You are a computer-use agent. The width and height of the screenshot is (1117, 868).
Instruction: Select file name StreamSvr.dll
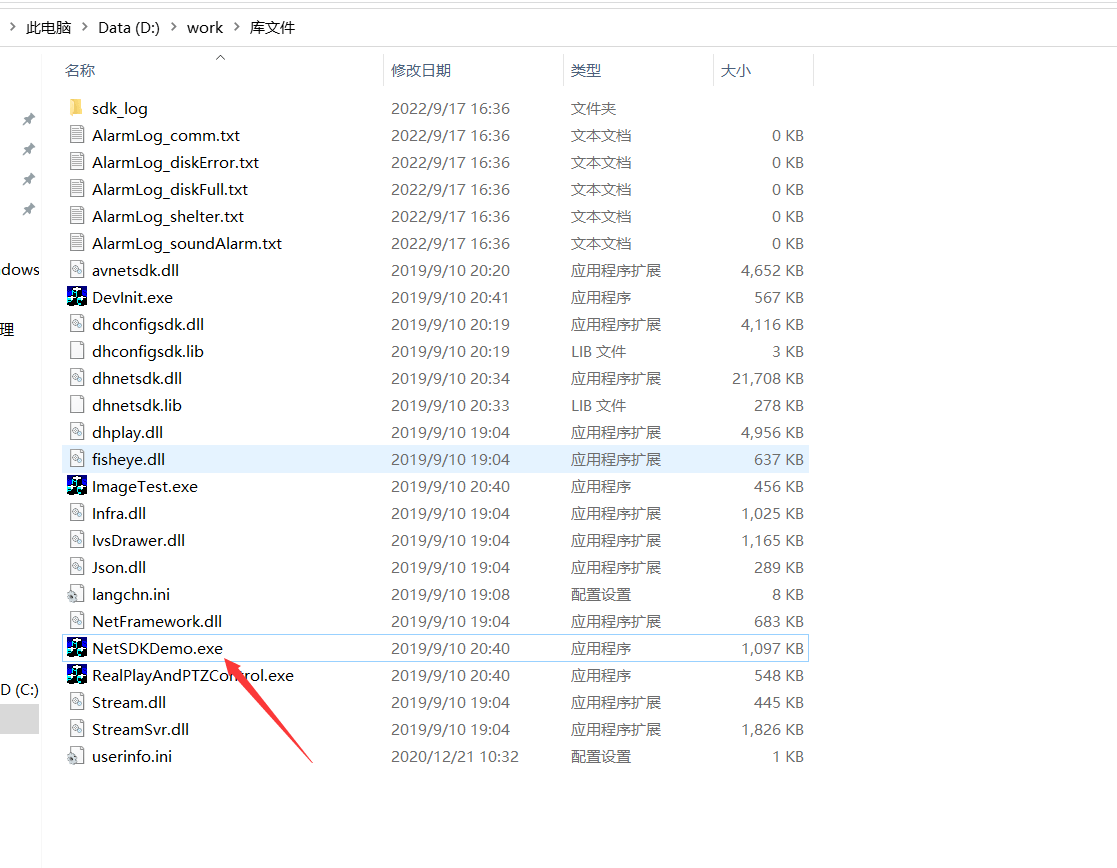click(140, 729)
